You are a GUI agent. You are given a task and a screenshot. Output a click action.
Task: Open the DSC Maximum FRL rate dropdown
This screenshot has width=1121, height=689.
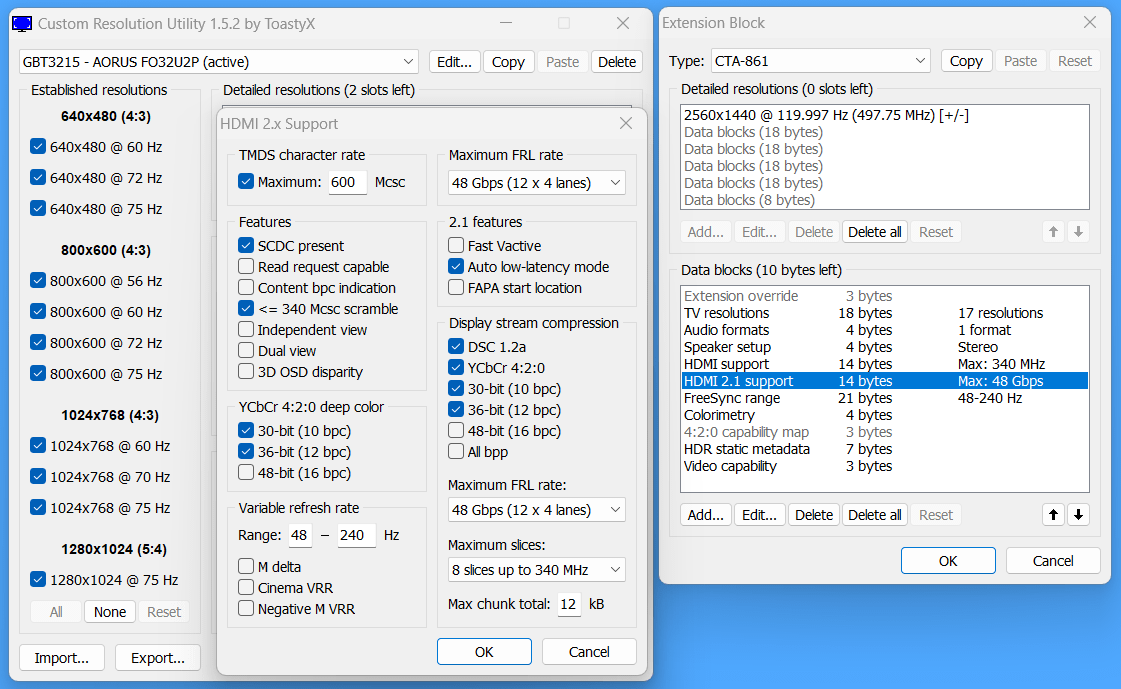(x=536, y=510)
